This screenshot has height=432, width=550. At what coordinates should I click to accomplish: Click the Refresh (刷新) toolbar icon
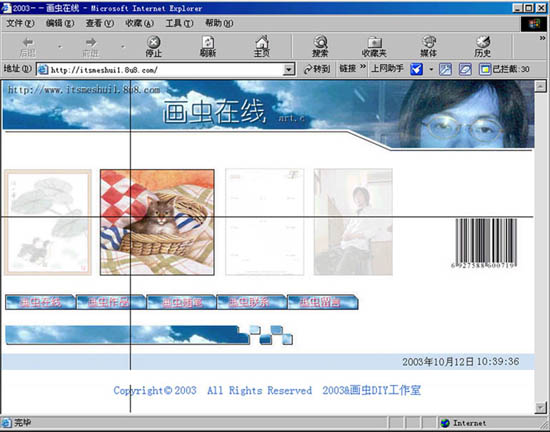[208, 46]
